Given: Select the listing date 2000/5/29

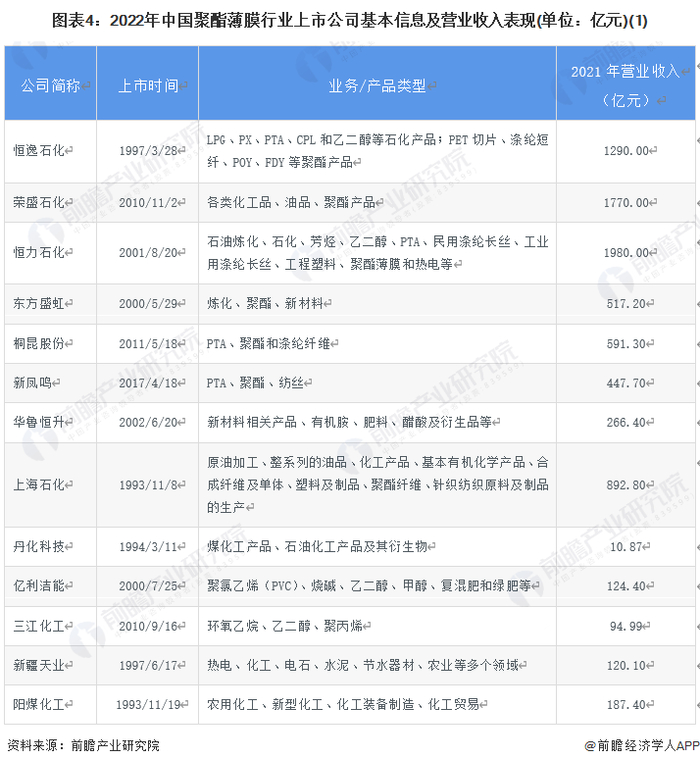Looking at the screenshot, I should point(148,303).
